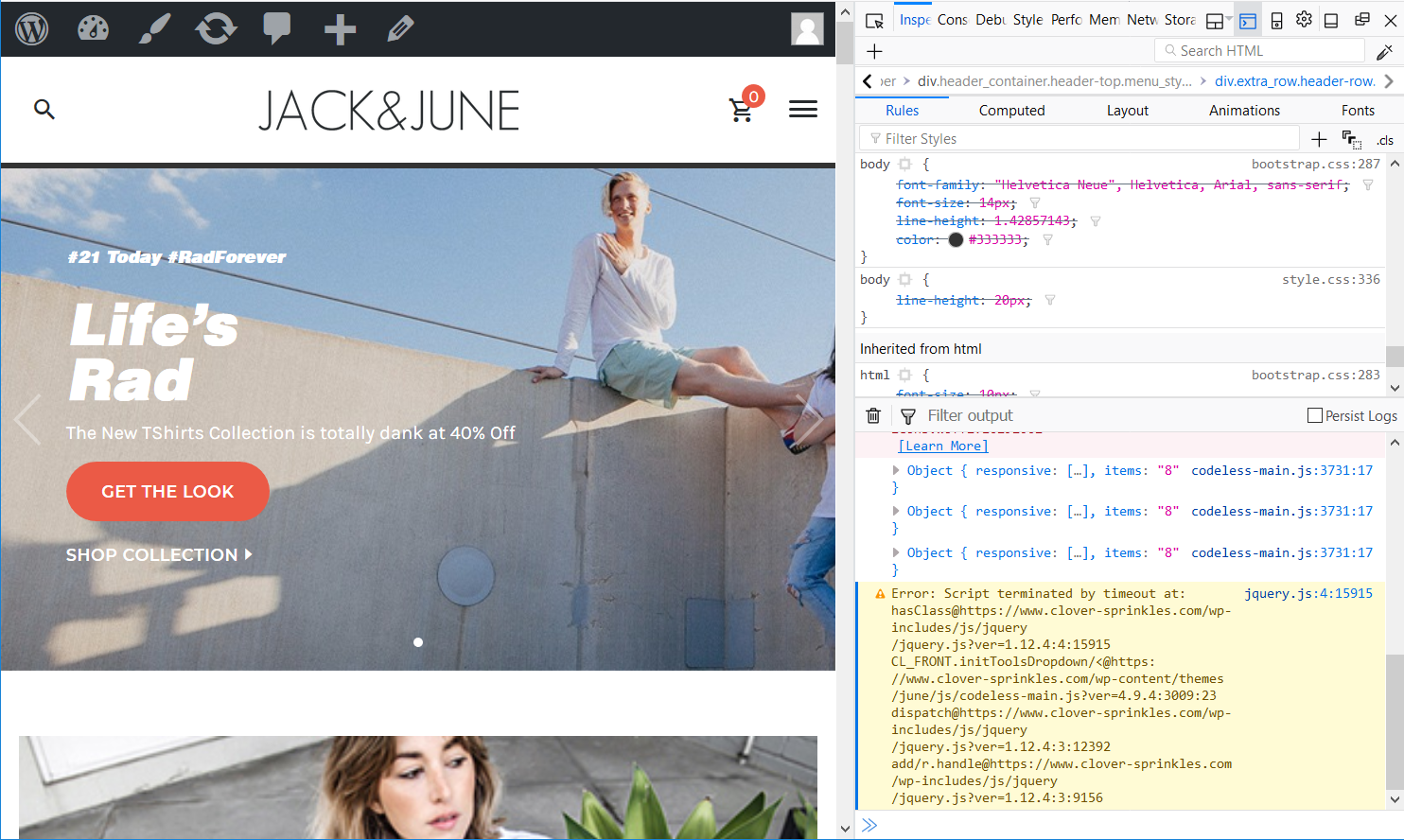This screenshot has width=1404, height=840.
Task: Open the Updates refresh icon
Action: [216, 29]
